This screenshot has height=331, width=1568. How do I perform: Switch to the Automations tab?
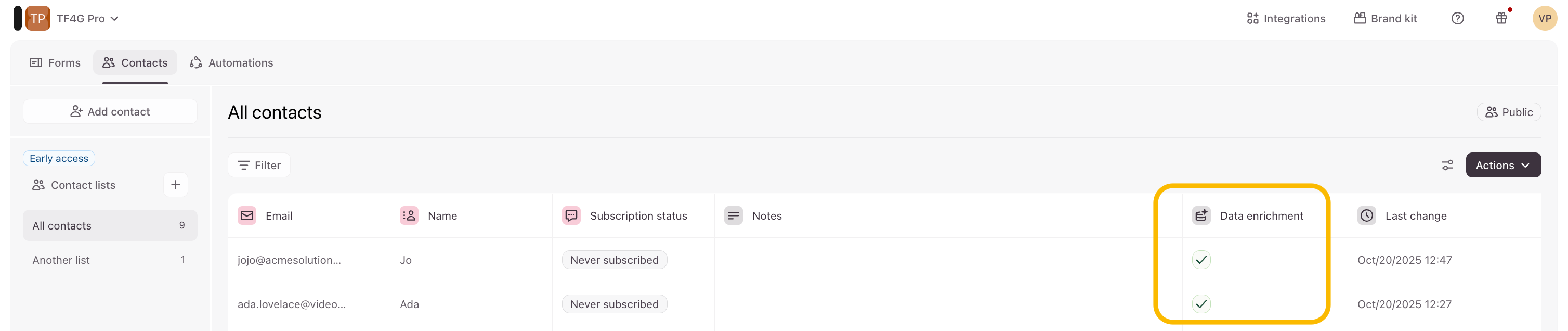coord(231,63)
